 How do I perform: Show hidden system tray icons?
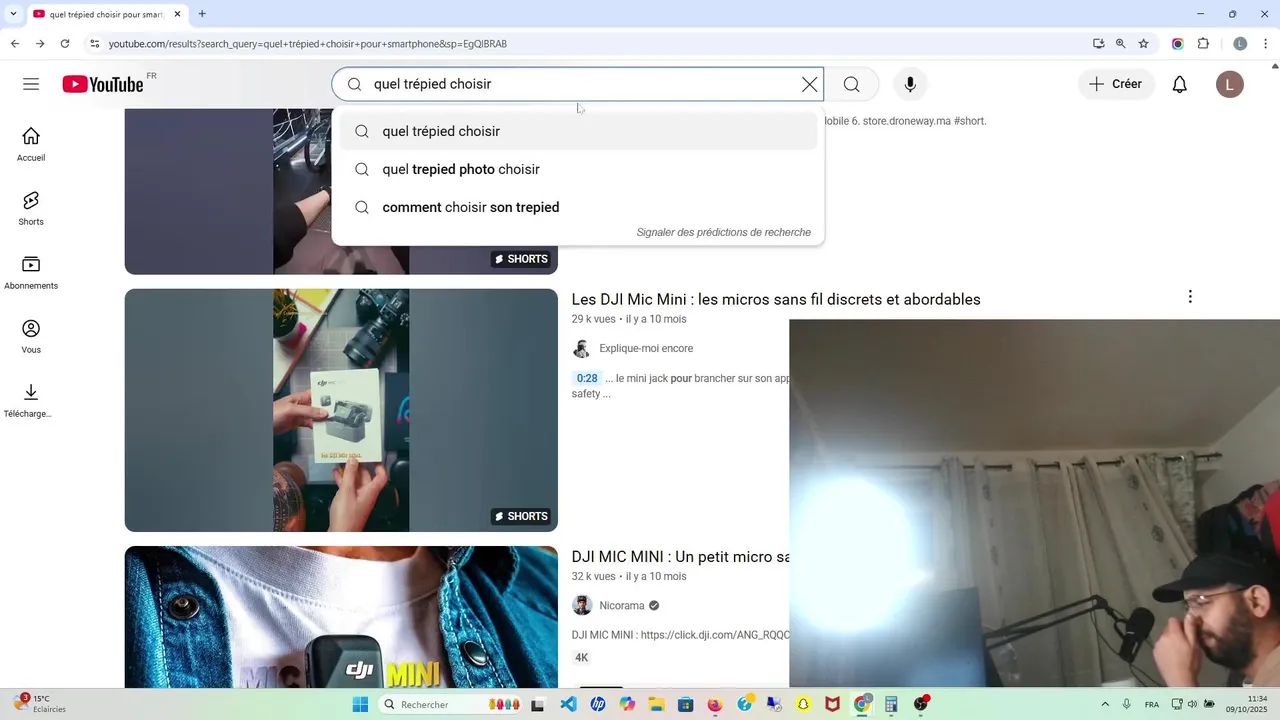[1105, 704]
